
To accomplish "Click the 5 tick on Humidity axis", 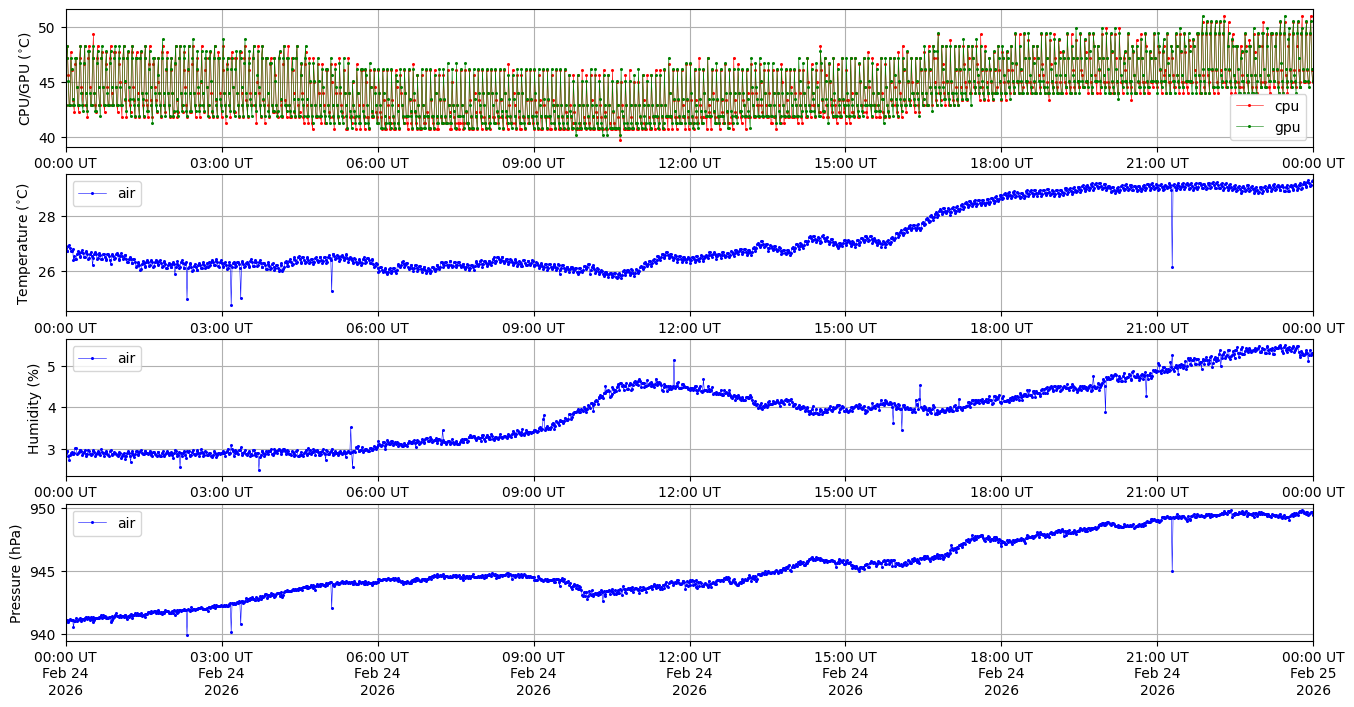I will pos(54,367).
